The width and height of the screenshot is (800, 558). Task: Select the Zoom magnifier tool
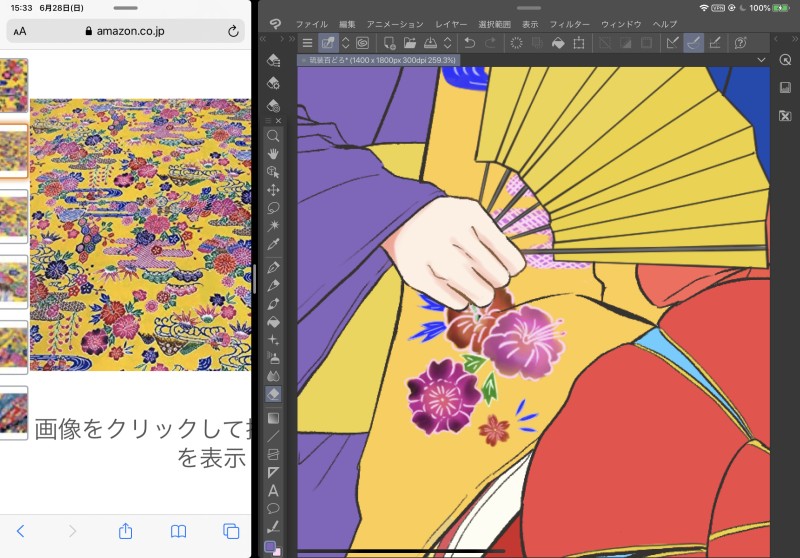273,135
